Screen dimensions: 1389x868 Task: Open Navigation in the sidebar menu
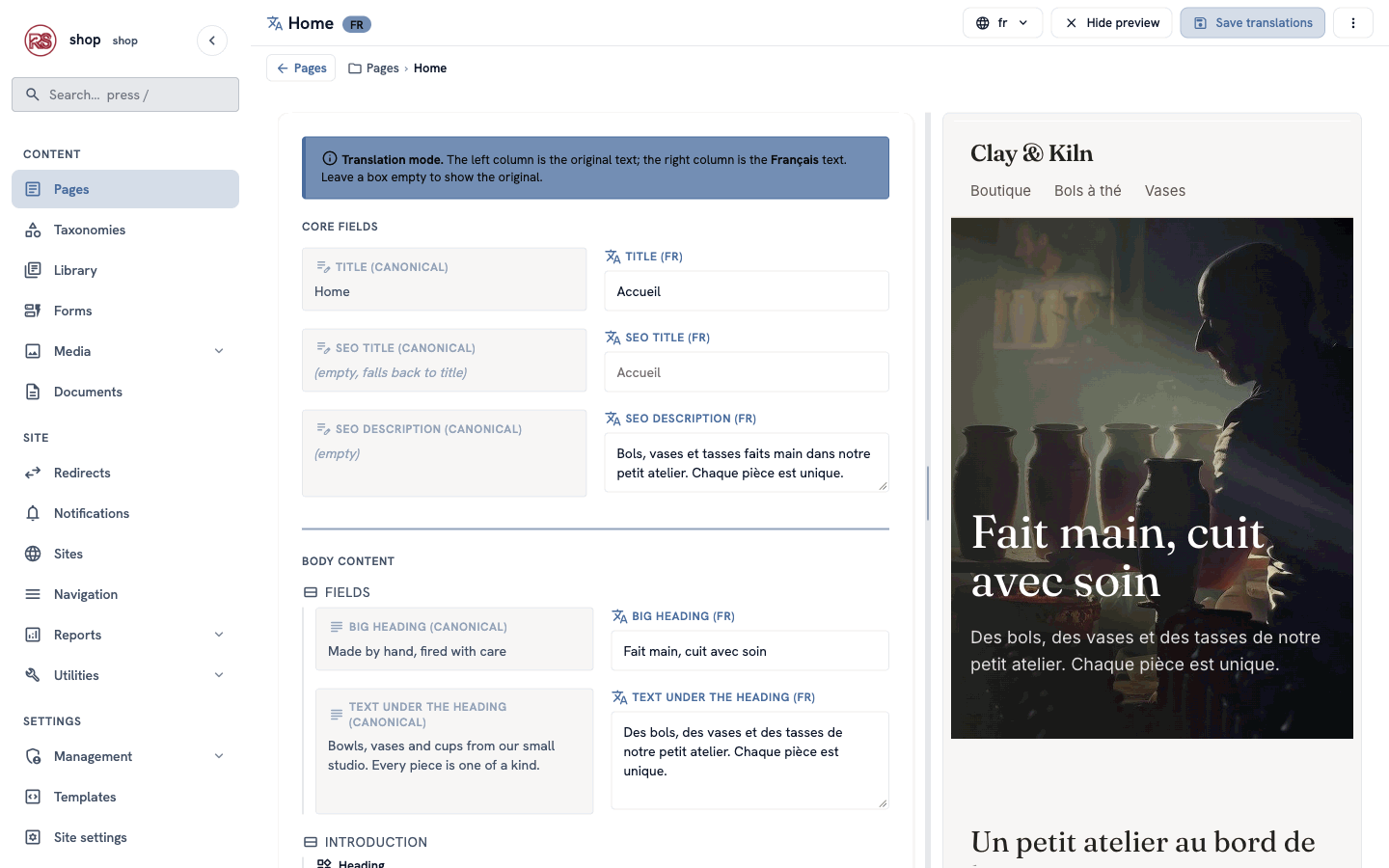125,594
